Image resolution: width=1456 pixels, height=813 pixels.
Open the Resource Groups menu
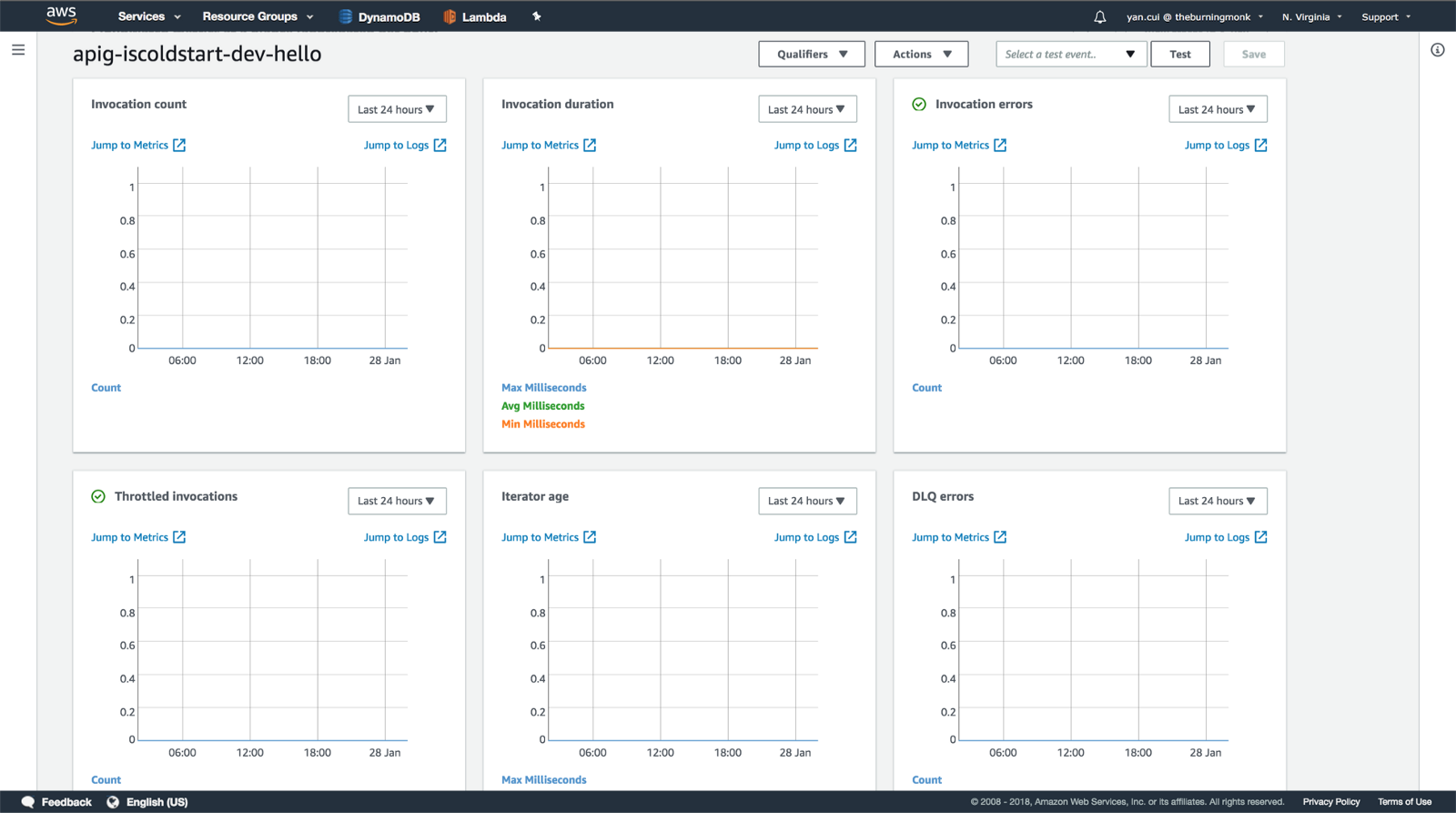pyautogui.click(x=258, y=16)
